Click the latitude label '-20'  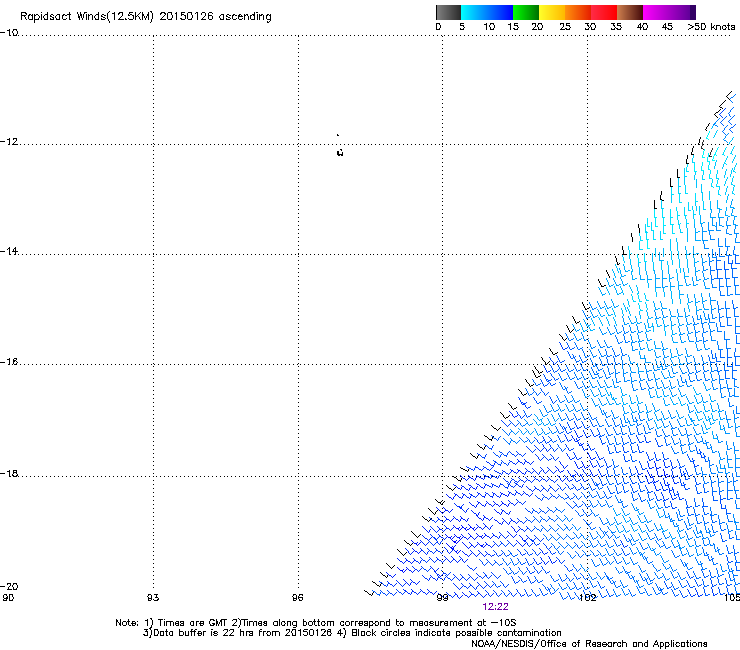coord(9,586)
